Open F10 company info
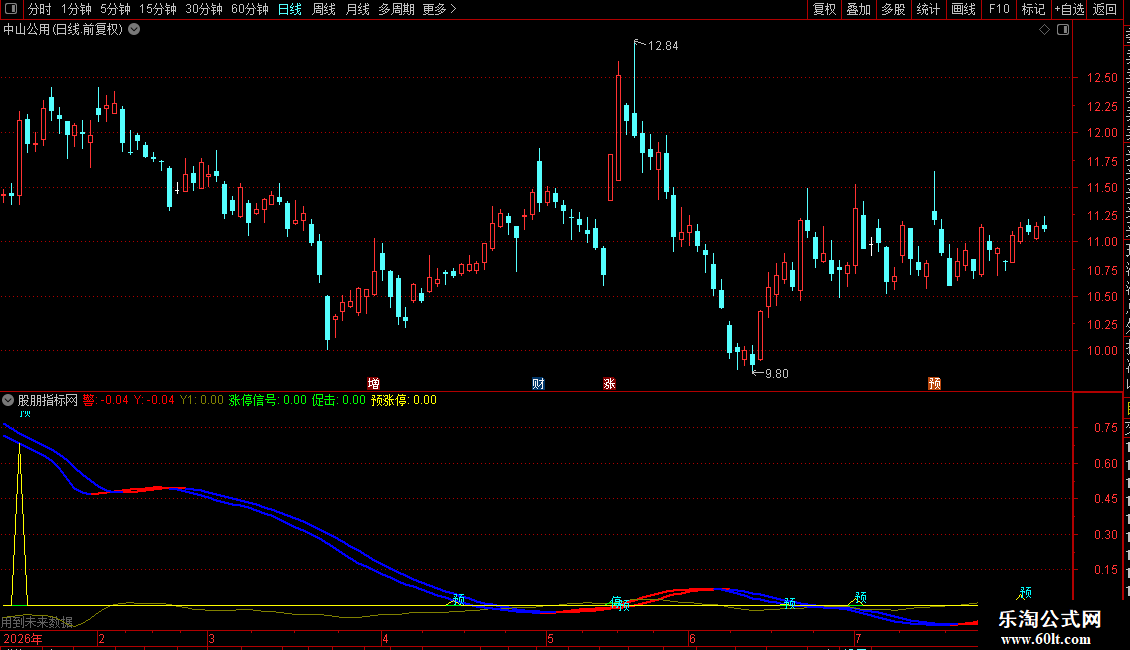 (x=999, y=9)
